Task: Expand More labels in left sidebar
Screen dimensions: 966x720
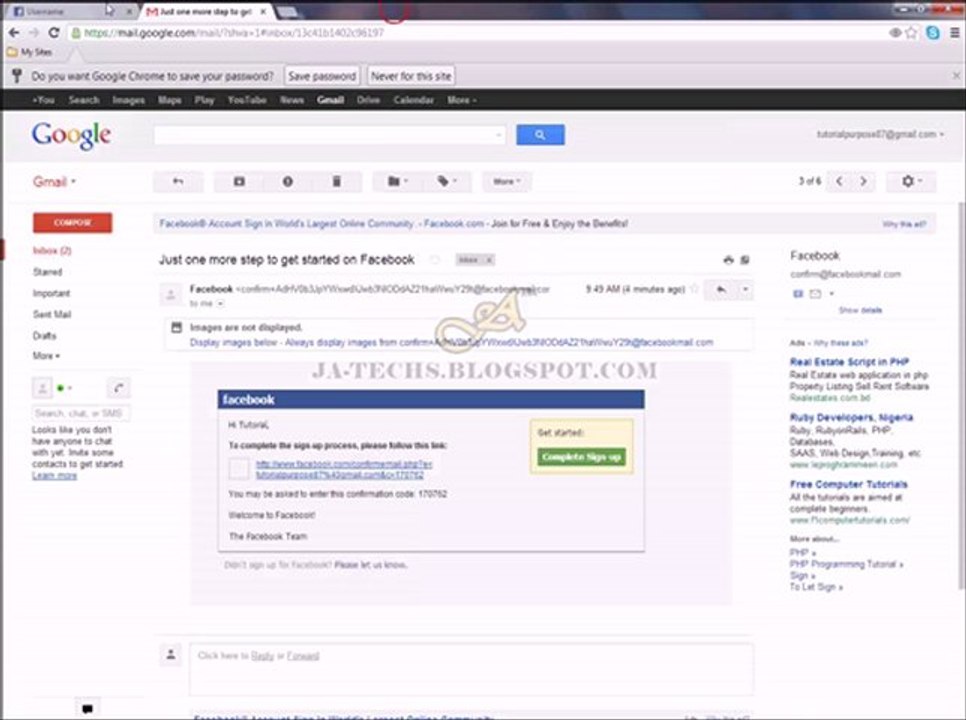Action: [x=46, y=356]
